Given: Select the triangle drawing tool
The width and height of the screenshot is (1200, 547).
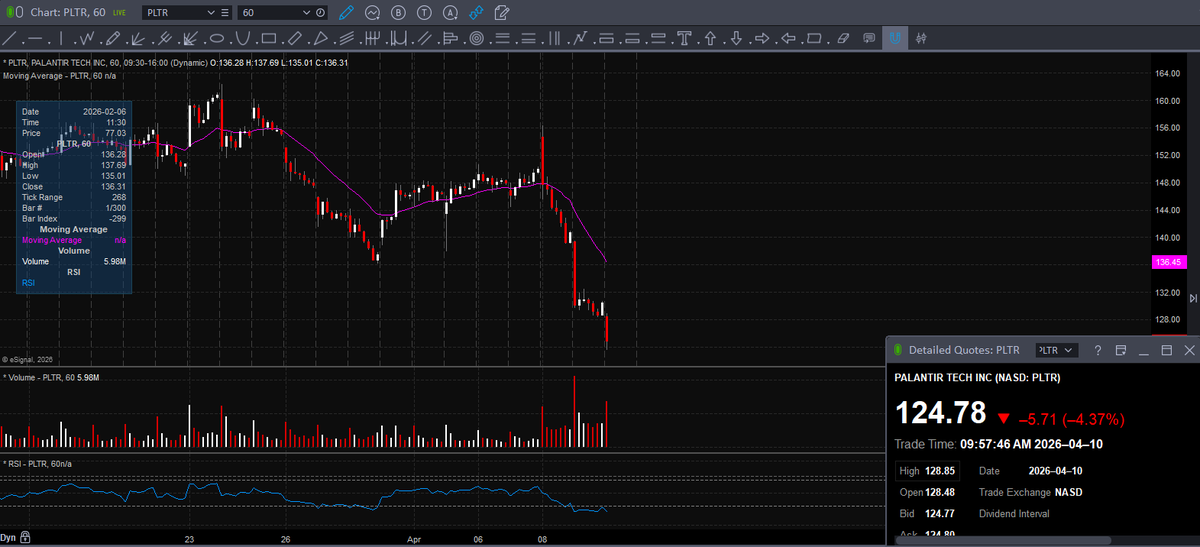Looking at the screenshot, I should click(x=320, y=38).
